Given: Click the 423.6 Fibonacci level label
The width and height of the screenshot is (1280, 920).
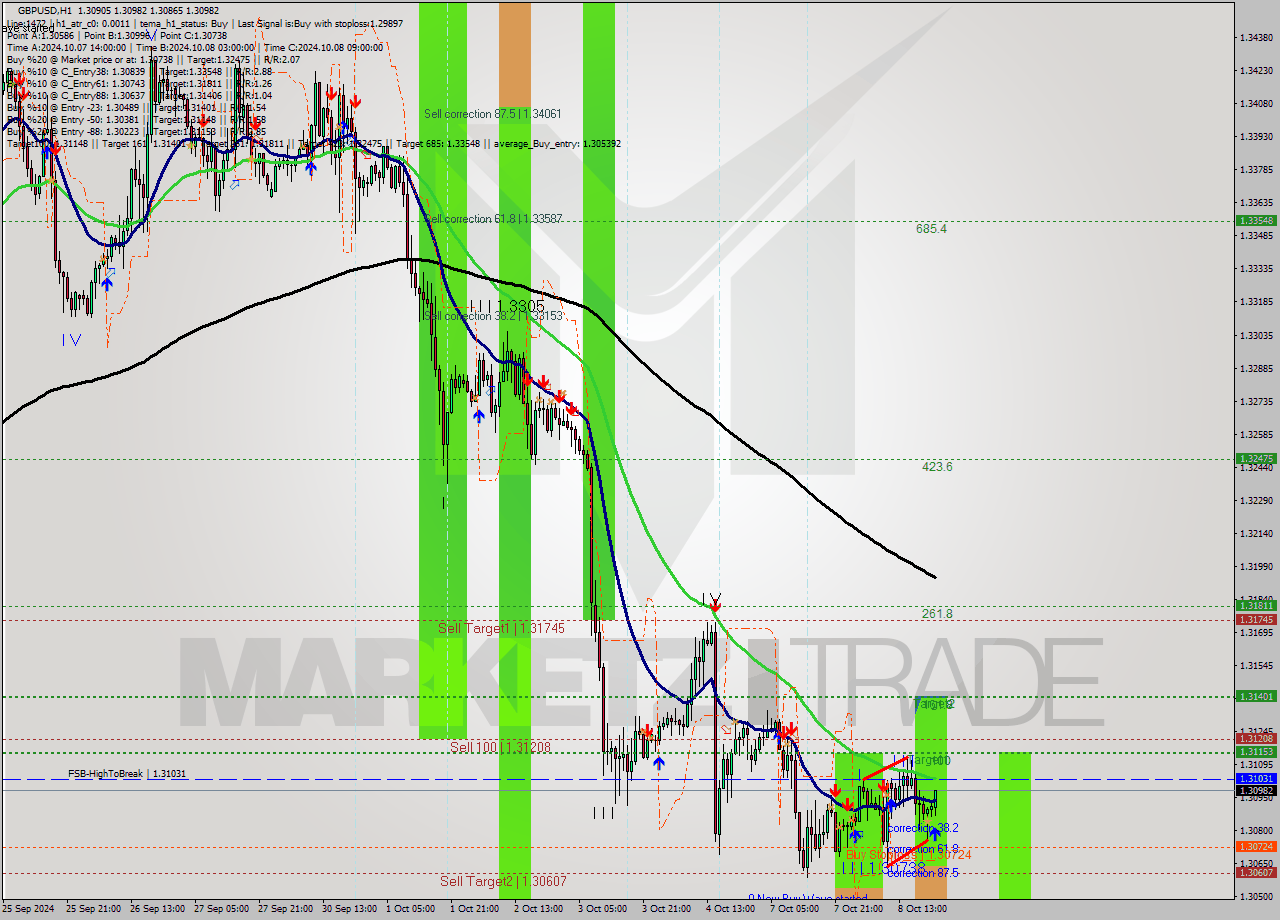Looking at the screenshot, I should click(937, 467).
